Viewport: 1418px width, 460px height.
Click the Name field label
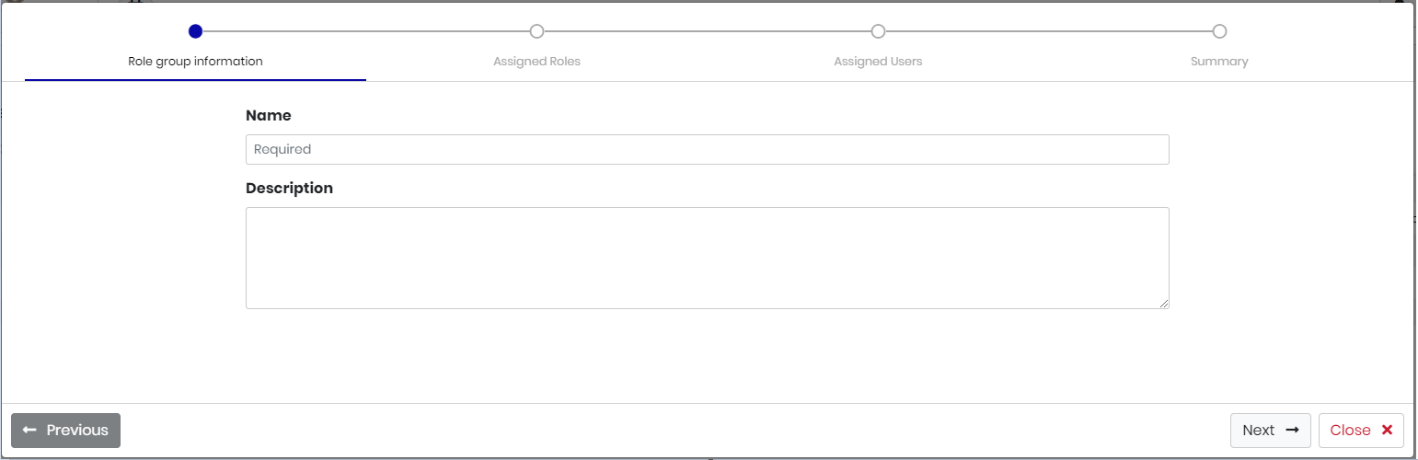point(268,116)
